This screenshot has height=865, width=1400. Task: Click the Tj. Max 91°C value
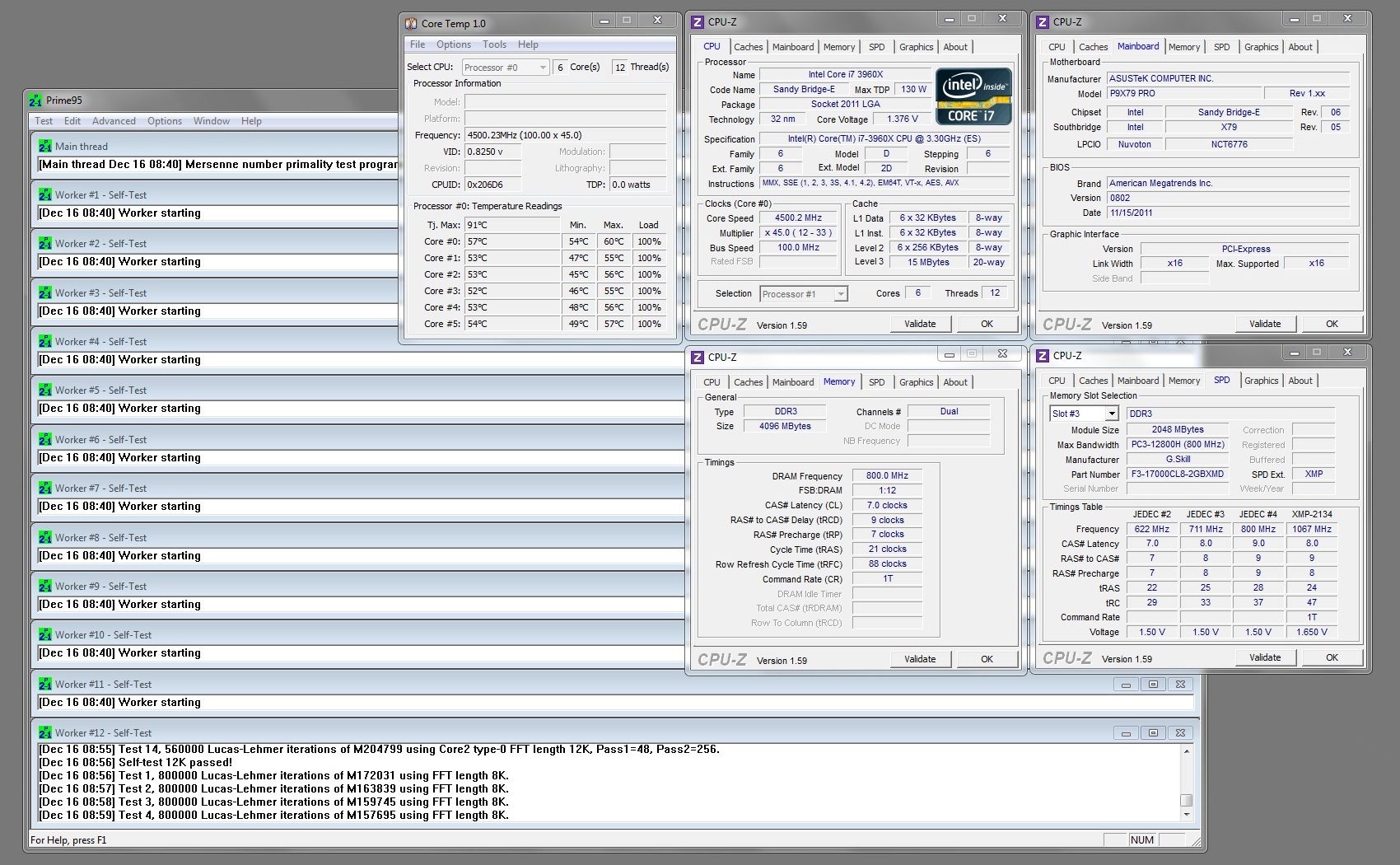click(512, 225)
